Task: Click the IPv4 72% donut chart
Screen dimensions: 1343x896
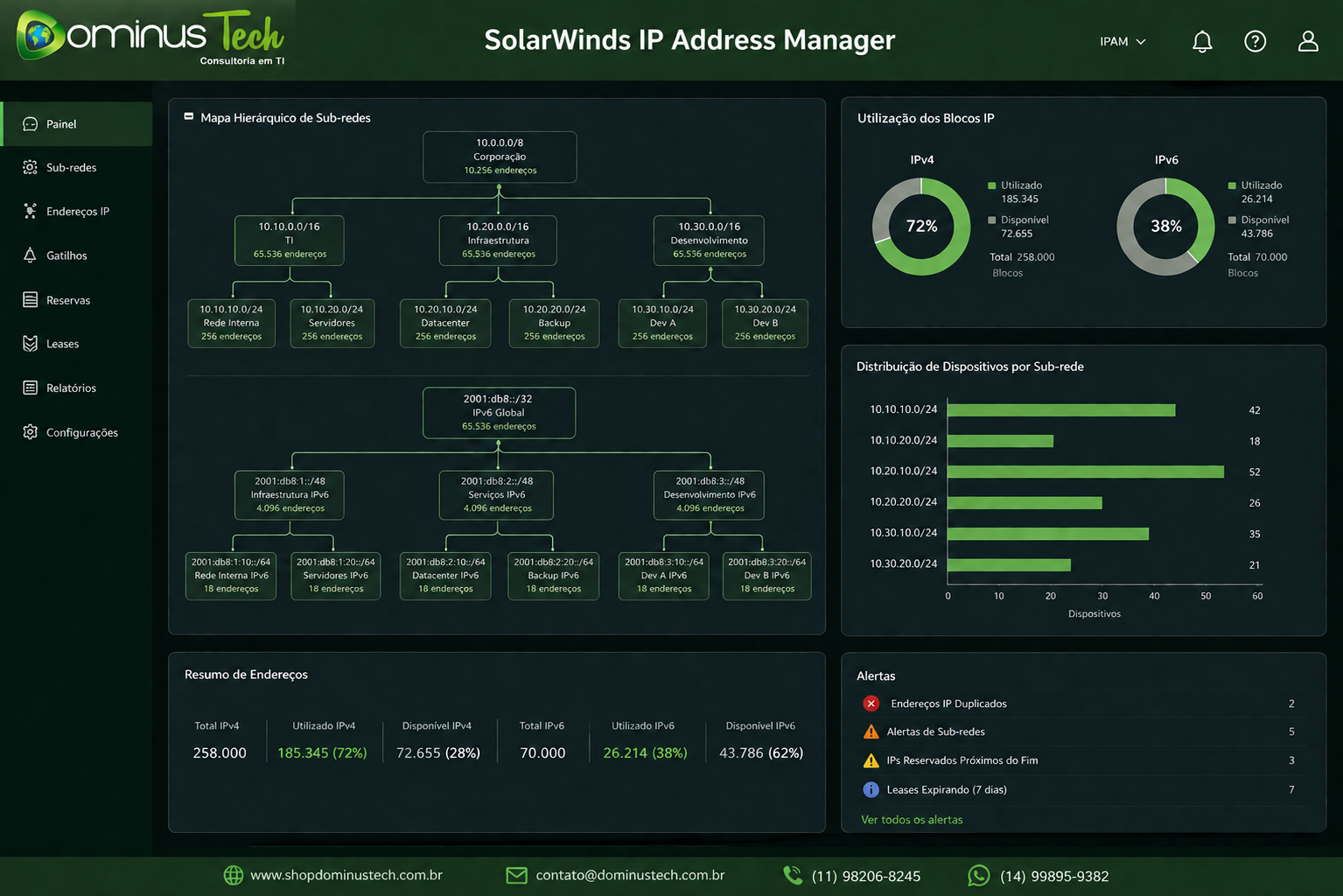Action: point(921,227)
